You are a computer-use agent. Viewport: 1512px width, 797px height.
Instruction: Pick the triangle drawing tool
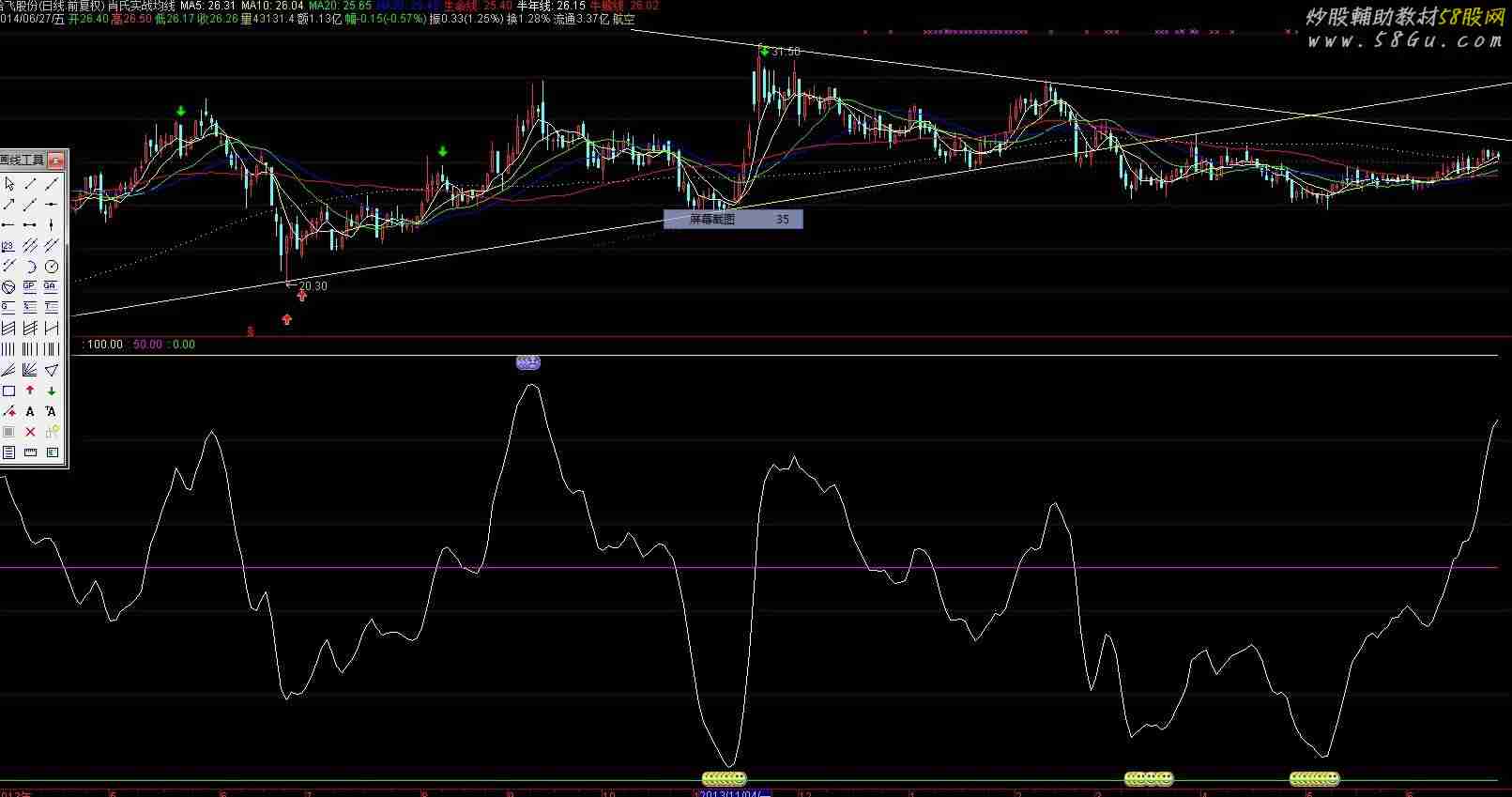pos(52,370)
